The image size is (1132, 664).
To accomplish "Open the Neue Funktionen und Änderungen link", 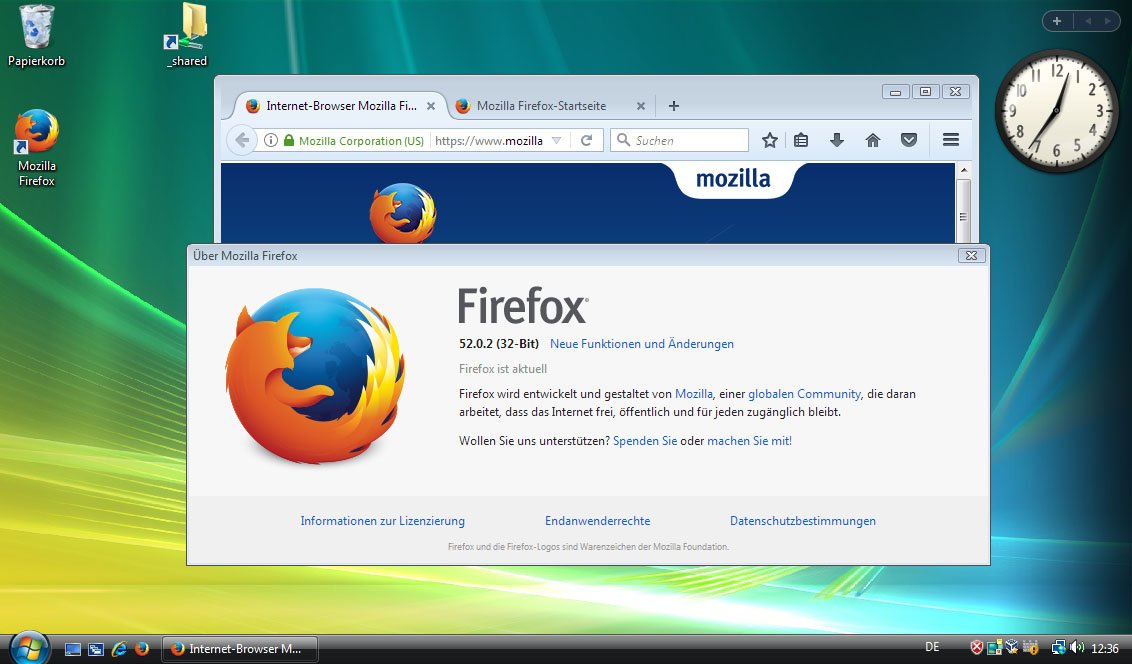I will [642, 344].
